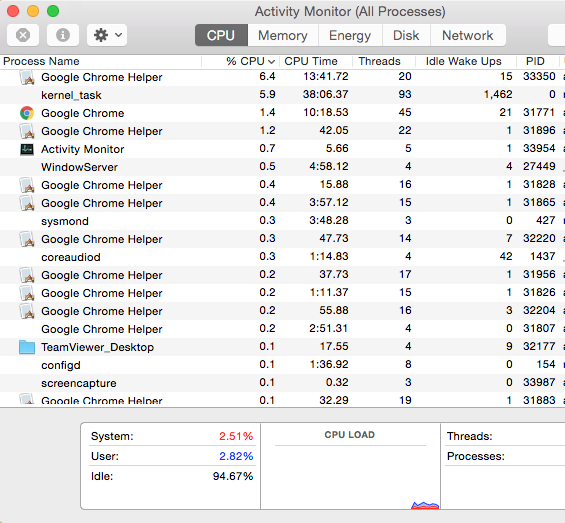The height and width of the screenshot is (523, 565).
Task: Select the kernel_task process row
Action: pyautogui.click(x=282, y=95)
